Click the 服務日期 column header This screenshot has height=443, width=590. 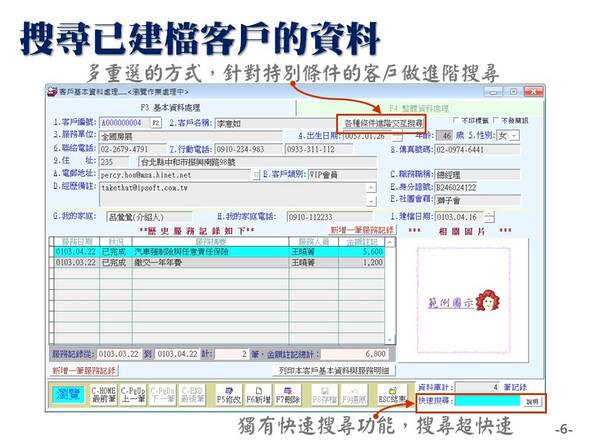click(x=77, y=242)
